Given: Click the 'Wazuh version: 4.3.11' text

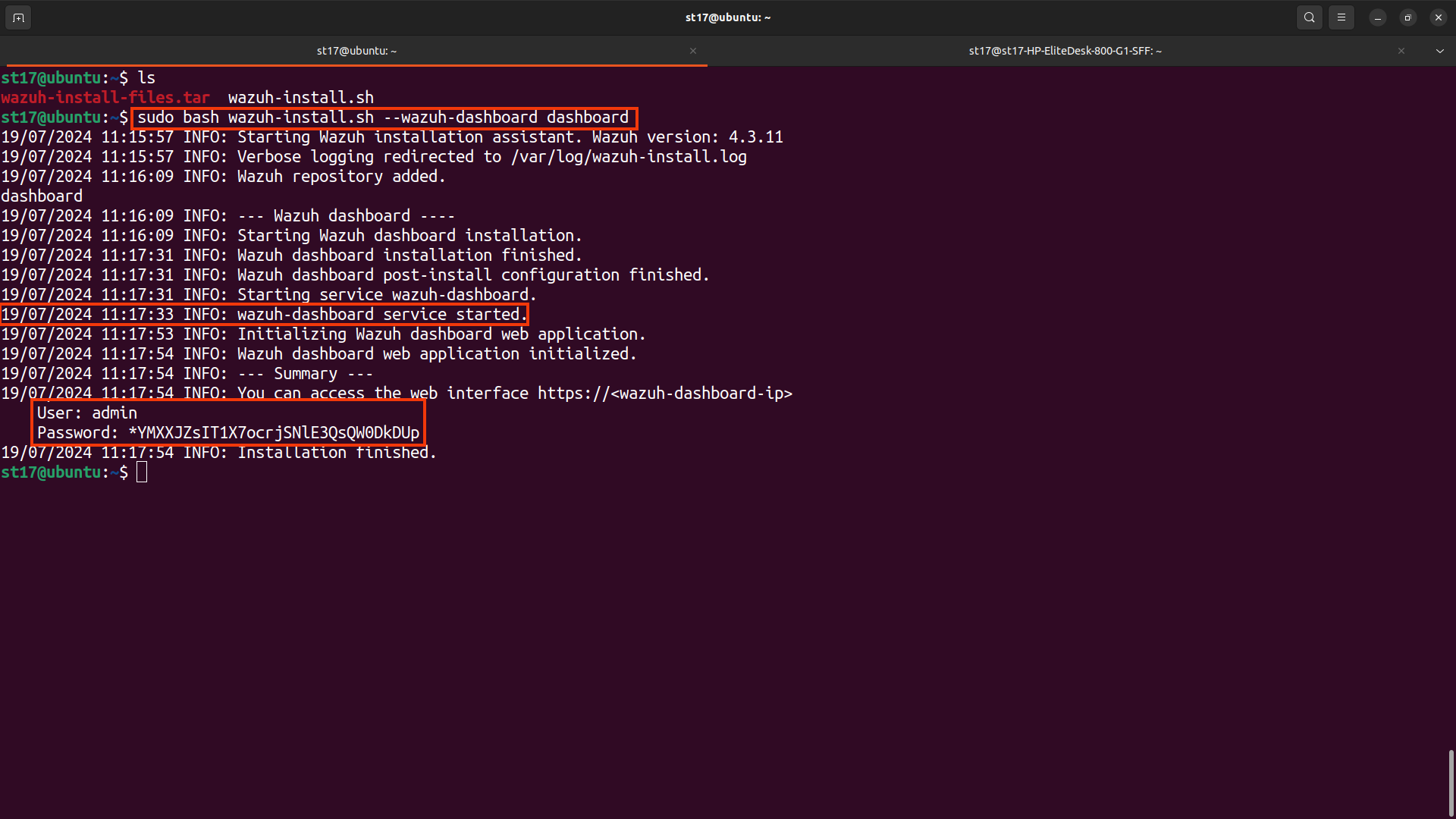Looking at the screenshot, I should pos(688,137).
